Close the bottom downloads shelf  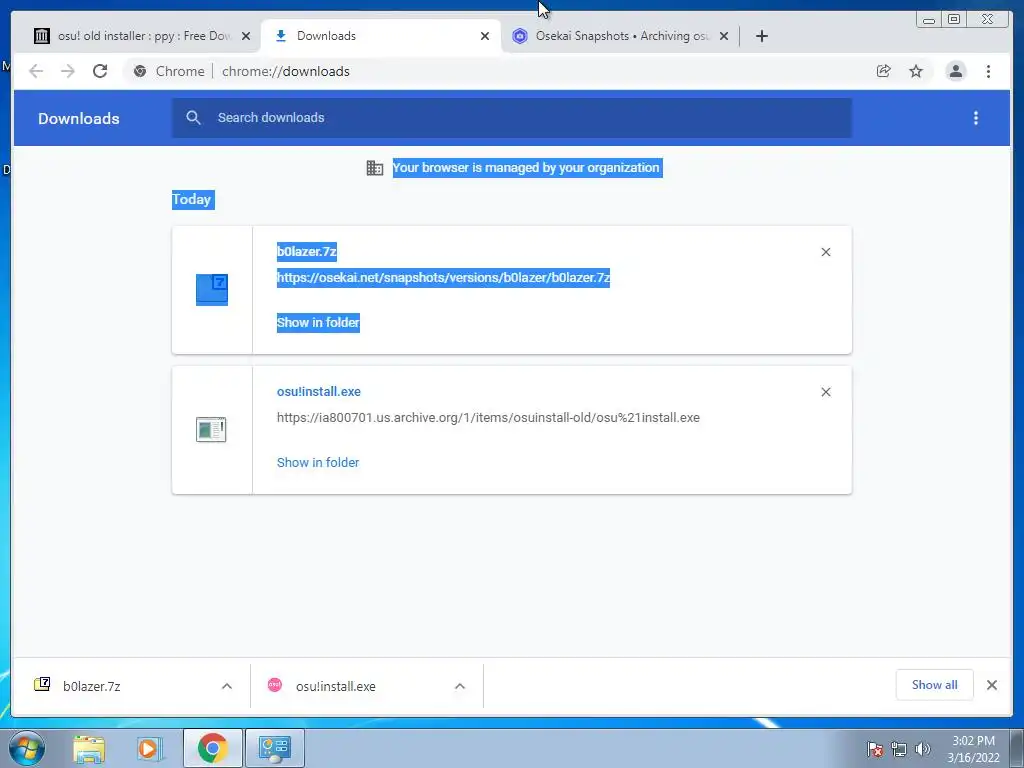coord(992,685)
